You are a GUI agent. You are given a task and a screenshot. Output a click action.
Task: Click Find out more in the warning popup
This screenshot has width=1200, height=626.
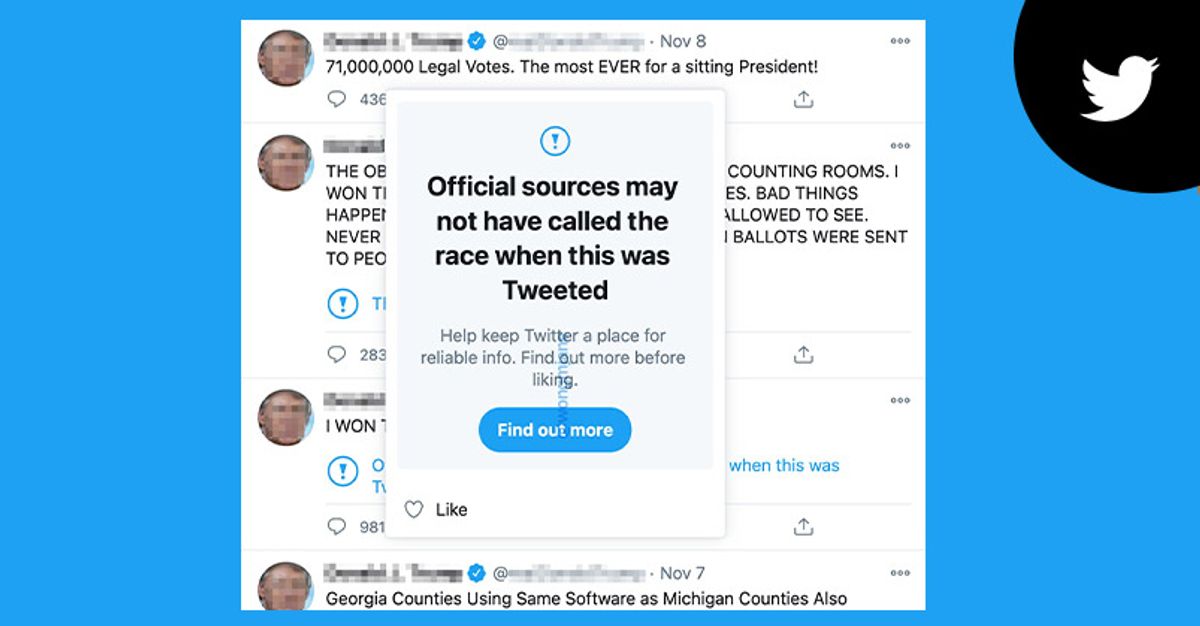554,429
